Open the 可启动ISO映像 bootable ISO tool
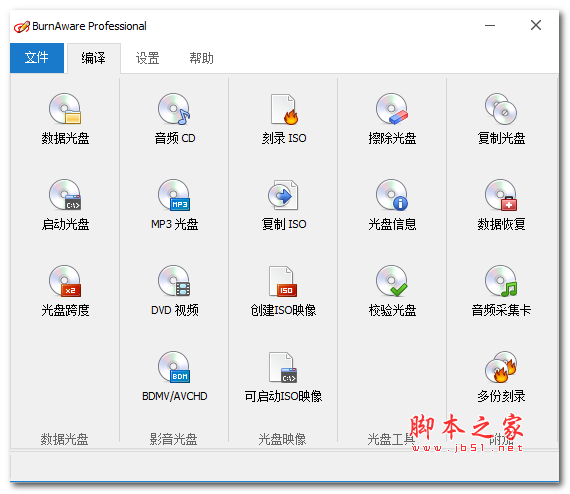The image size is (570, 494). pos(284,377)
